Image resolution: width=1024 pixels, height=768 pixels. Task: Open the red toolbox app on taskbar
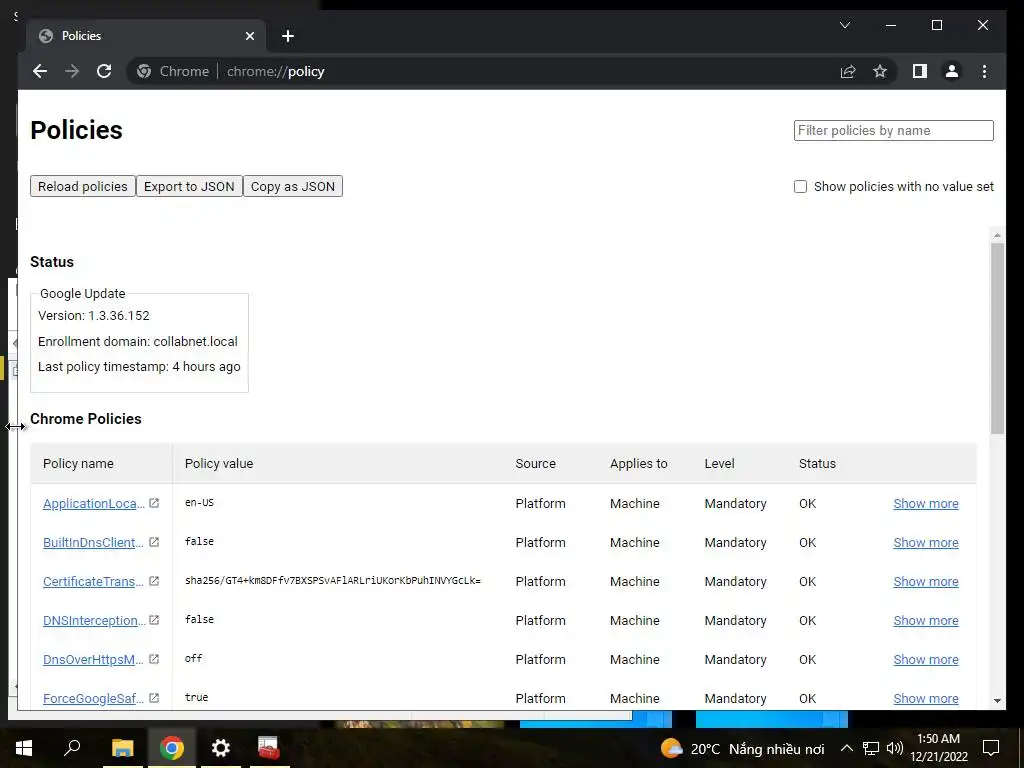pyautogui.click(x=268, y=748)
